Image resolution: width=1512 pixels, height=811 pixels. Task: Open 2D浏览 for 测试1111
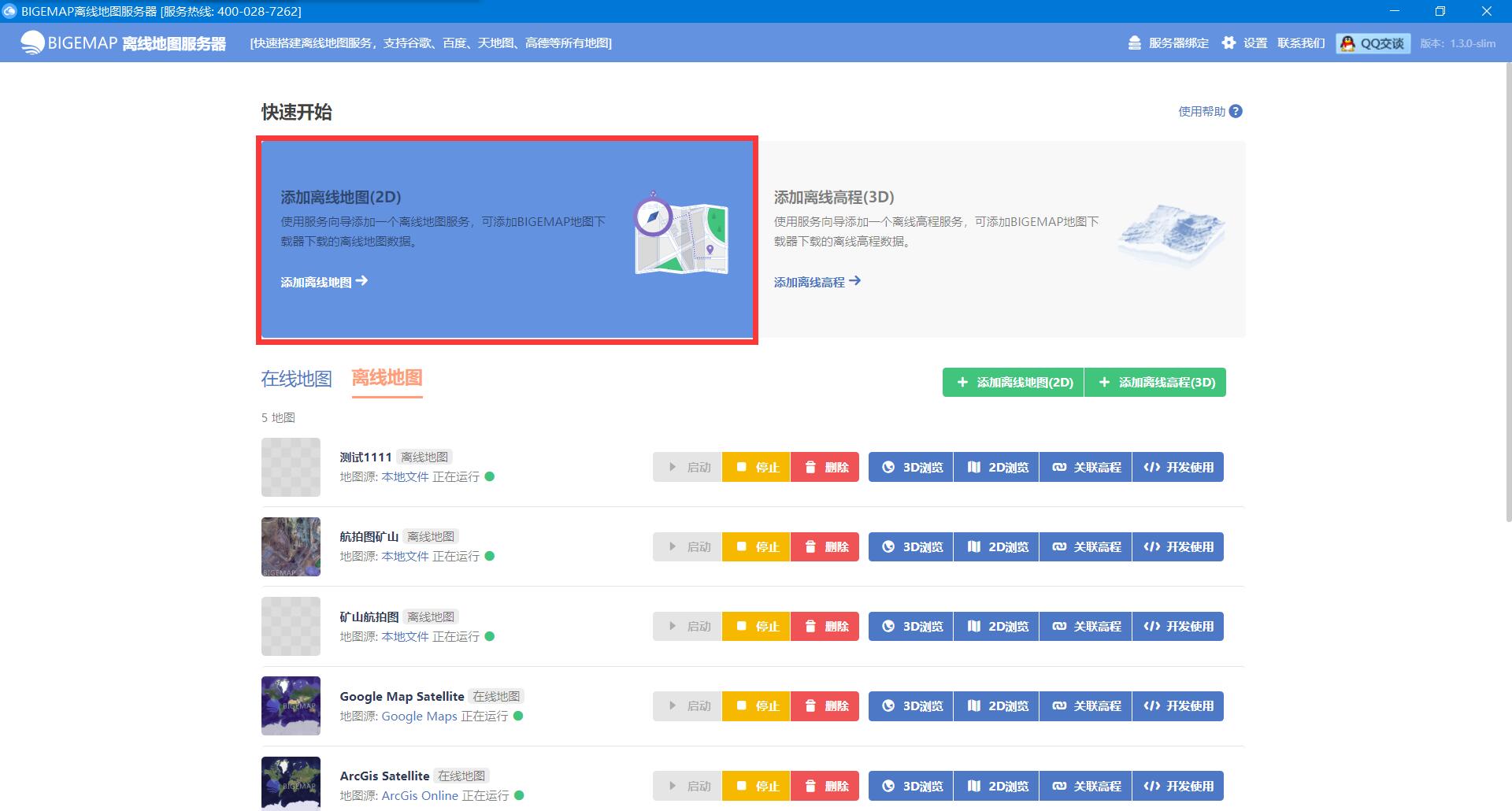(x=996, y=467)
